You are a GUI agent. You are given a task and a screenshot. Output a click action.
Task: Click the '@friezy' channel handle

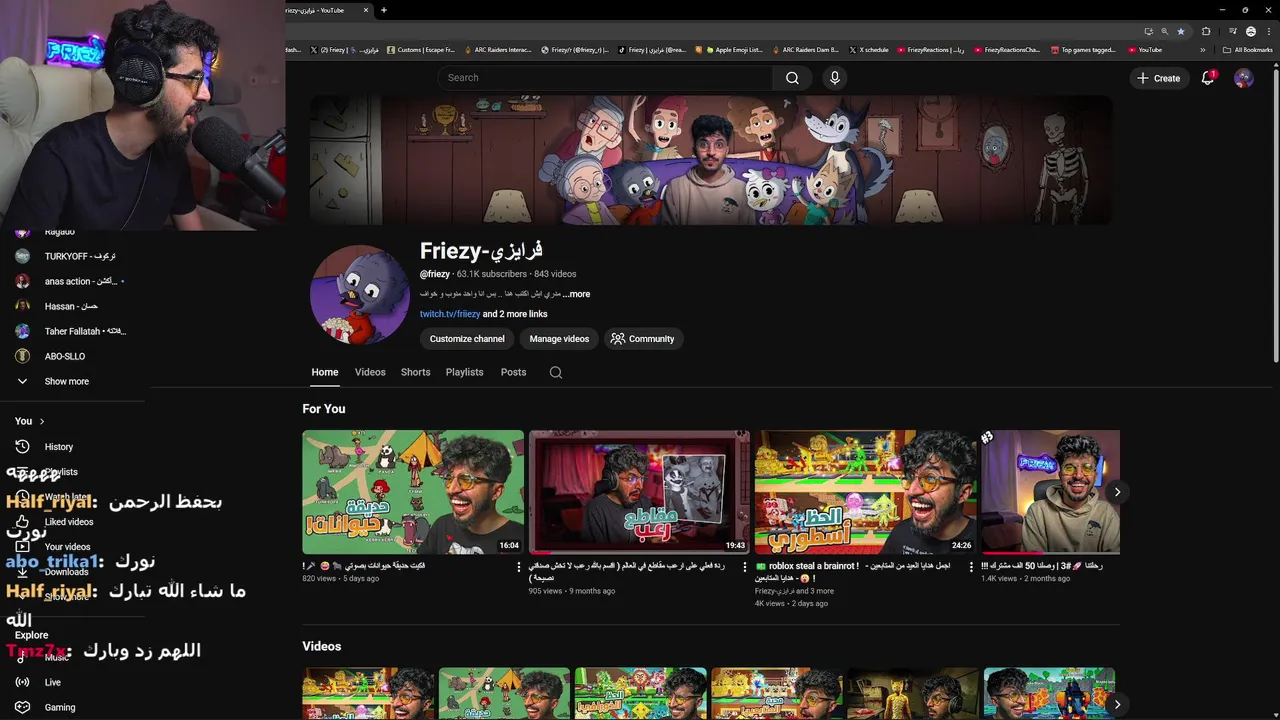434,274
